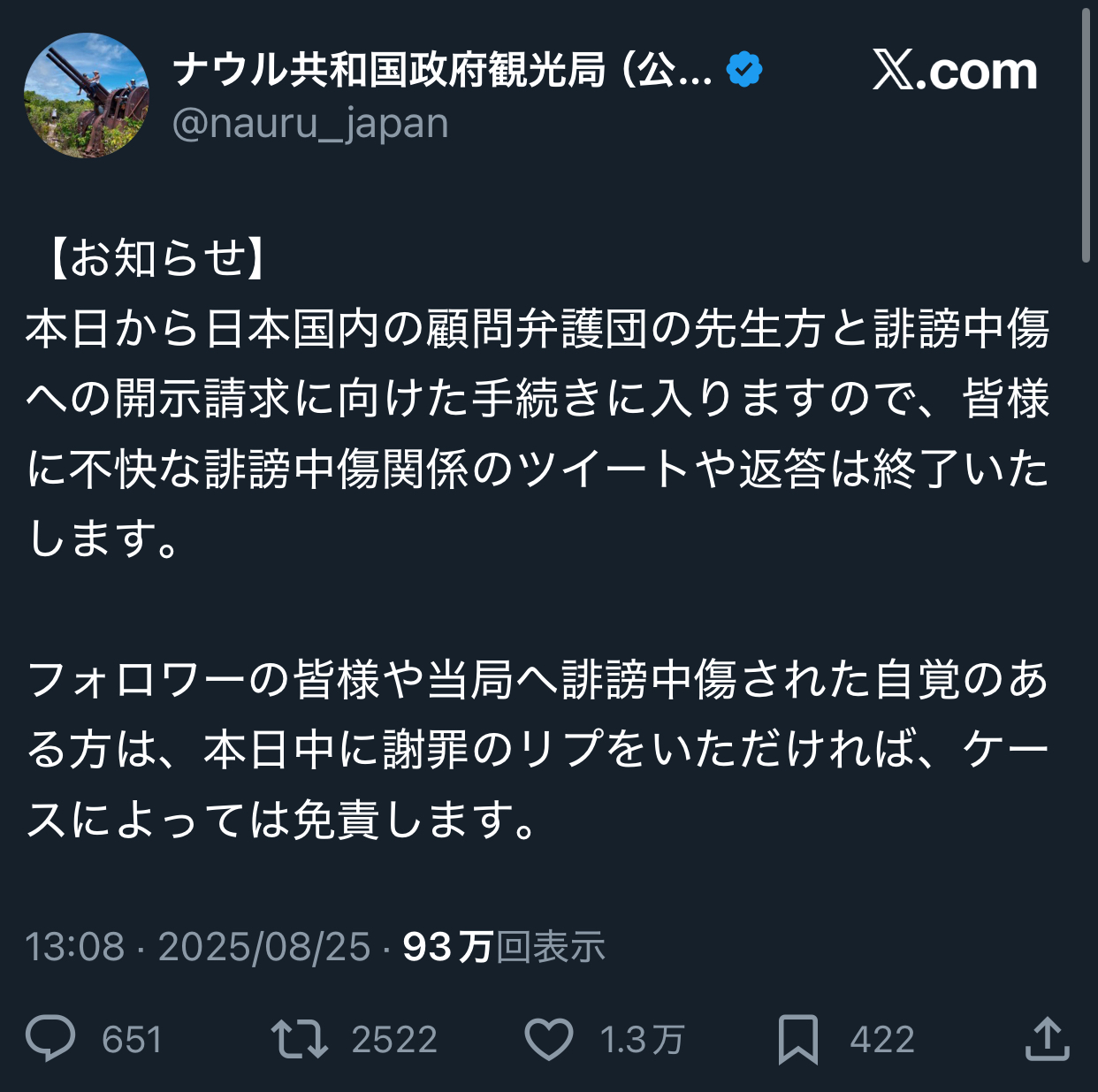
Task: Open the share upload icon
Action: point(1047,1039)
